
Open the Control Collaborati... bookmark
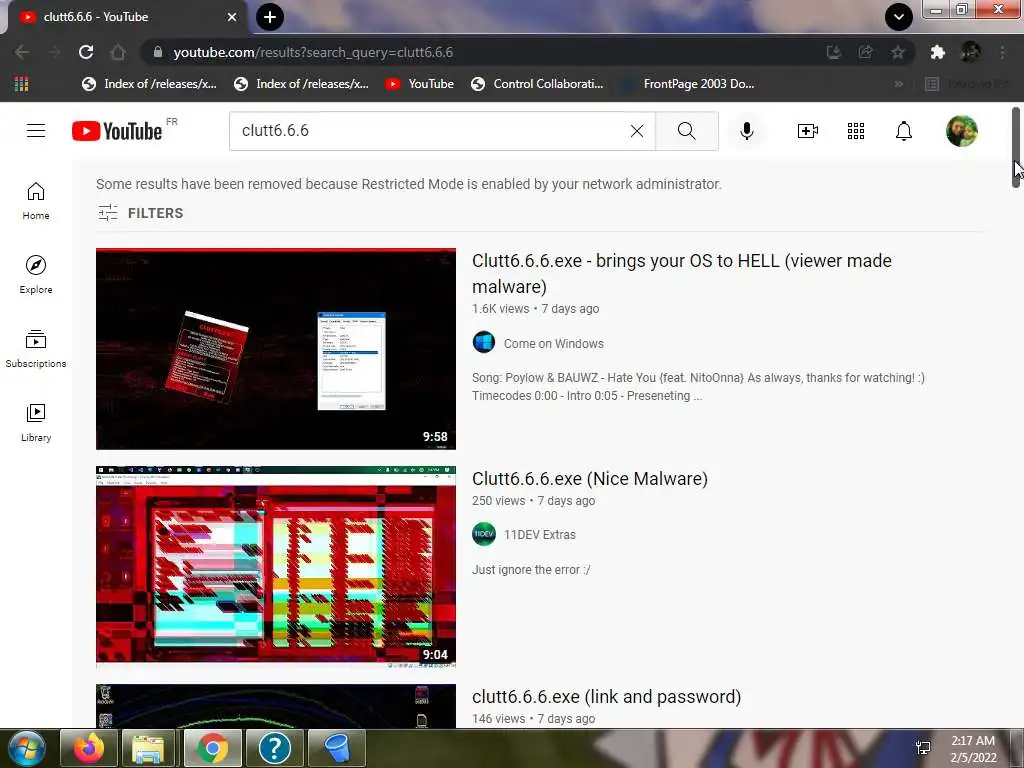[x=537, y=84]
